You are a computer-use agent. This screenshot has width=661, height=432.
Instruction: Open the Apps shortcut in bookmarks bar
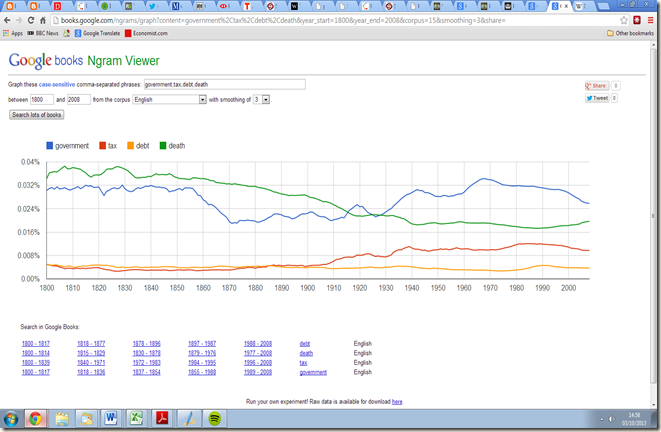pos(13,33)
